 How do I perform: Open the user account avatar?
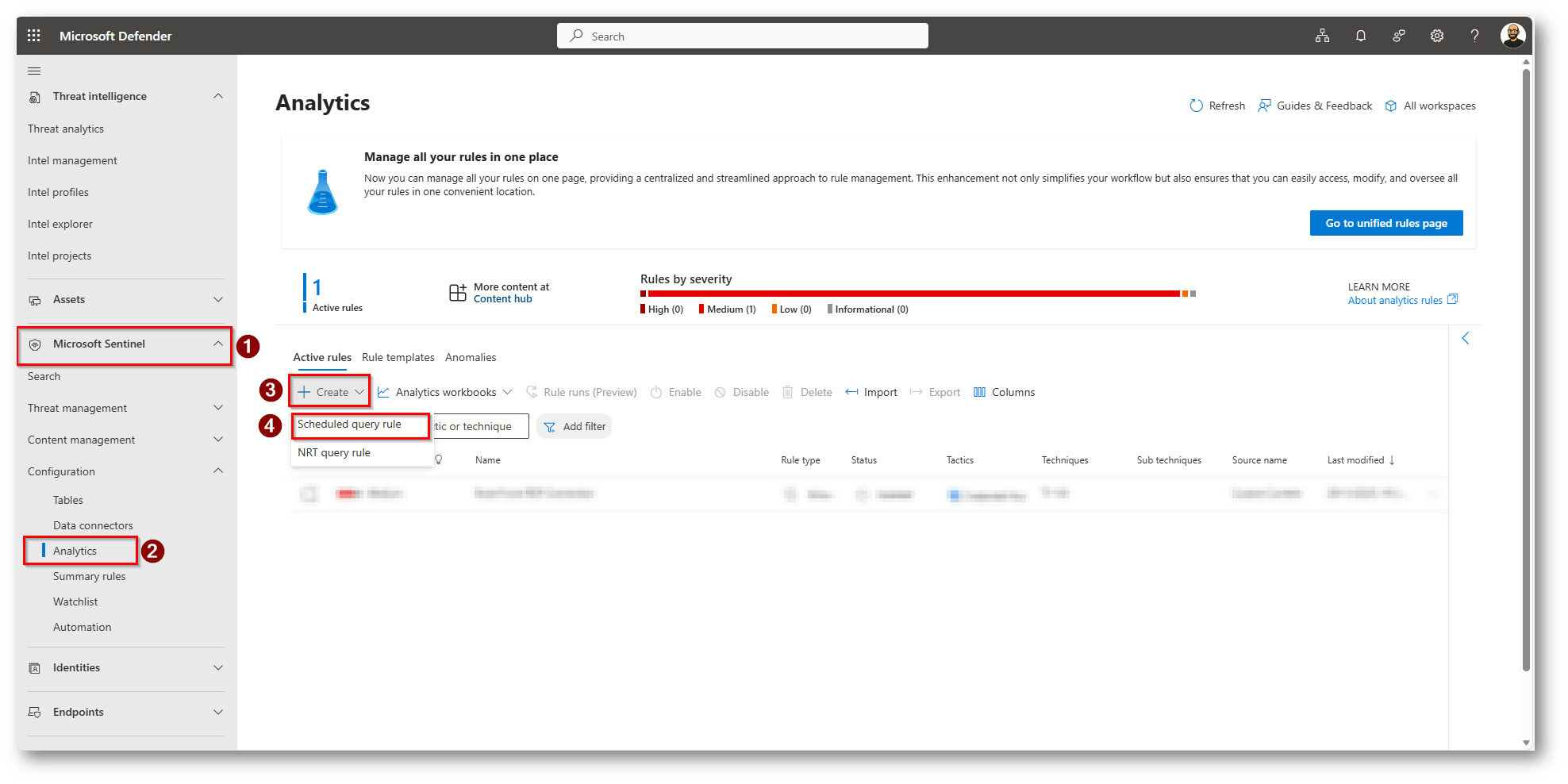point(1512,36)
